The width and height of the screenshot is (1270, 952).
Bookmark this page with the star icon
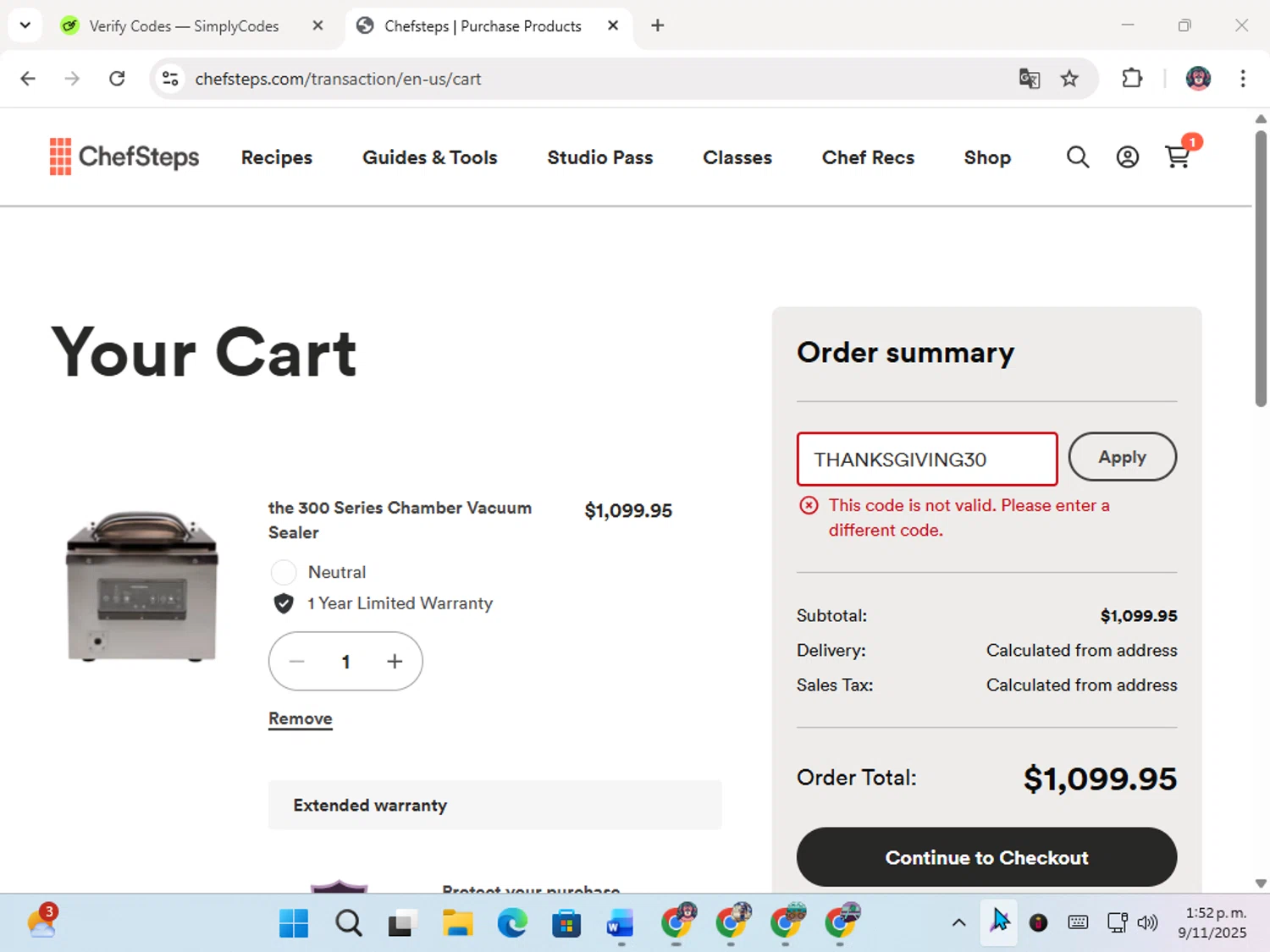1069,79
